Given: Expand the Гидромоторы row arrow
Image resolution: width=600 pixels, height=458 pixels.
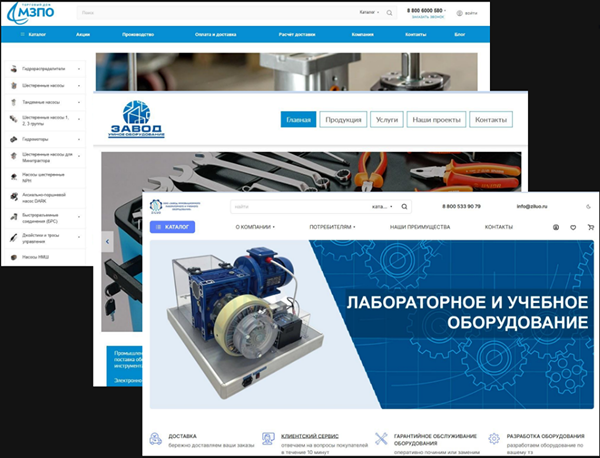Looking at the screenshot, I should point(79,140).
